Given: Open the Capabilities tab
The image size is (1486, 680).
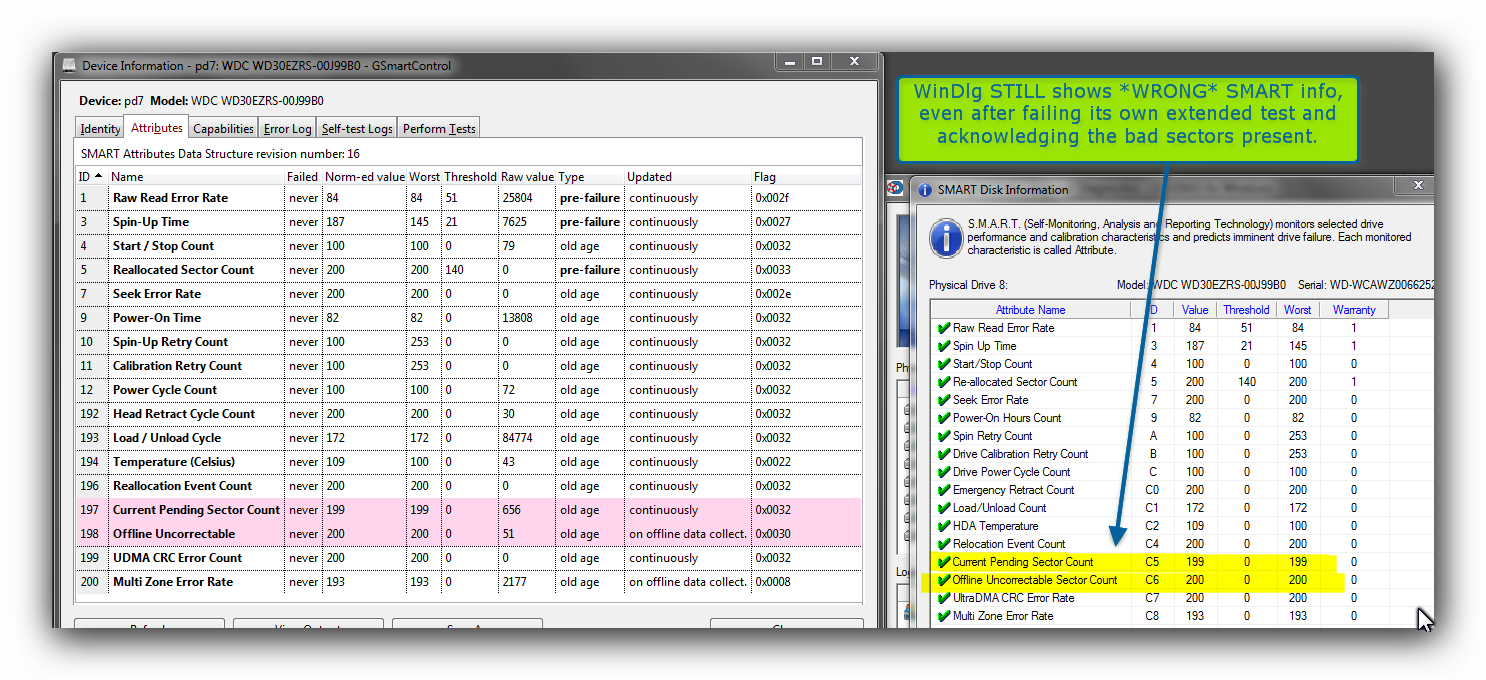Looking at the screenshot, I should tap(223, 128).
